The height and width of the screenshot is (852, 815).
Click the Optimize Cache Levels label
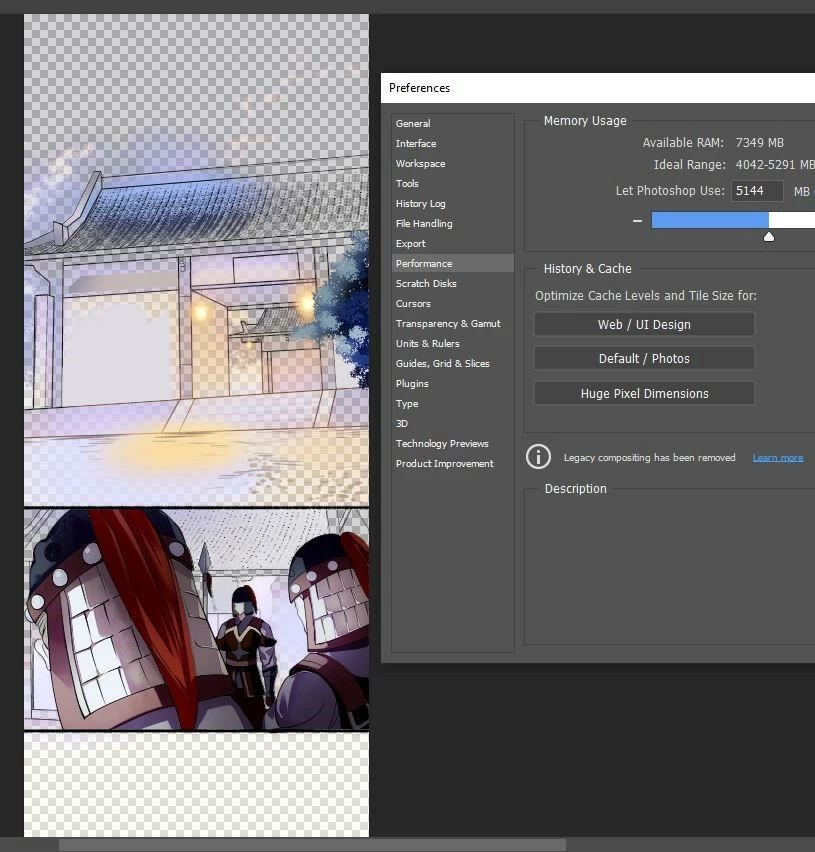click(645, 296)
